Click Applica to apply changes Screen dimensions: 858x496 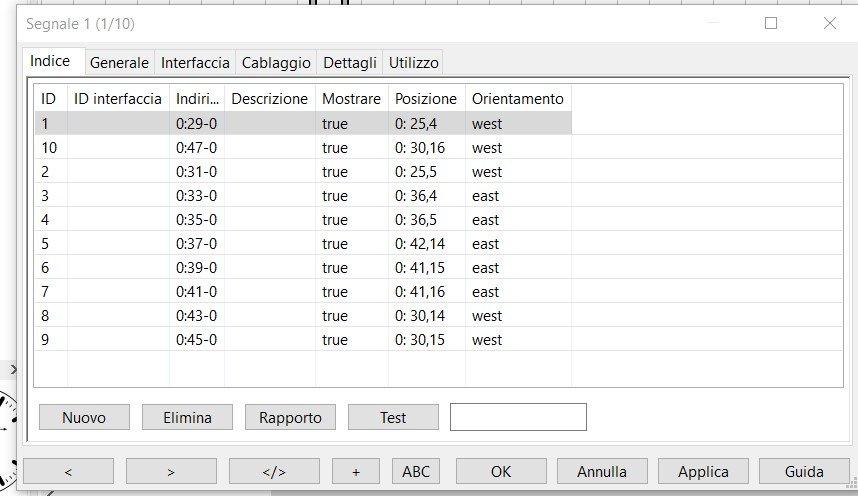tap(703, 471)
